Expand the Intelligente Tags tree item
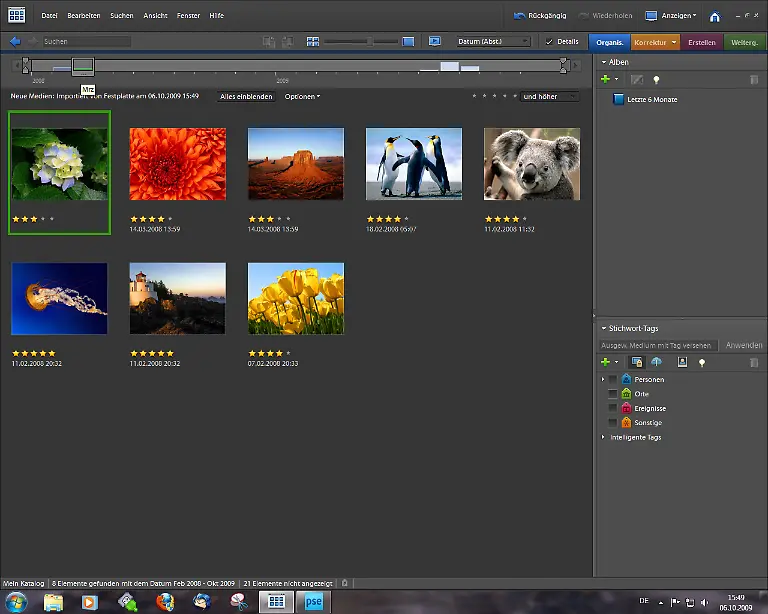The height and width of the screenshot is (614, 768). click(x=603, y=437)
